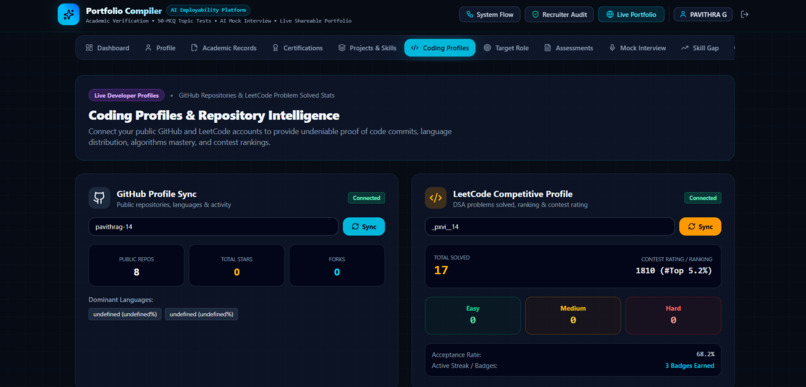Click the Hard problems card

click(x=673, y=316)
